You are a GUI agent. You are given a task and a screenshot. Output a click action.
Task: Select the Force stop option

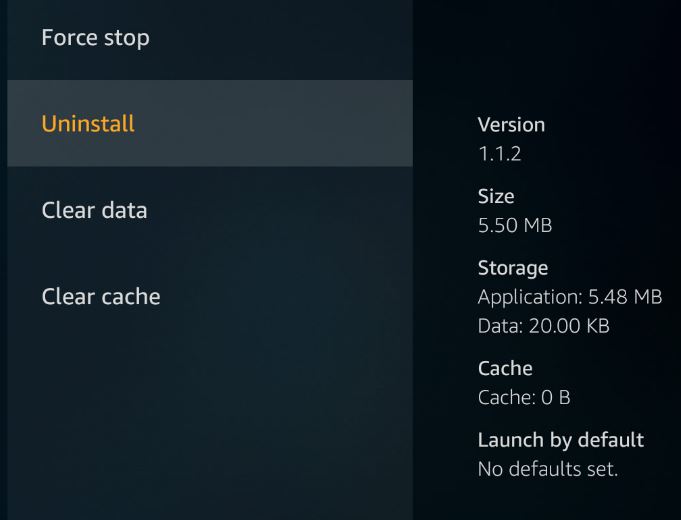point(95,38)
